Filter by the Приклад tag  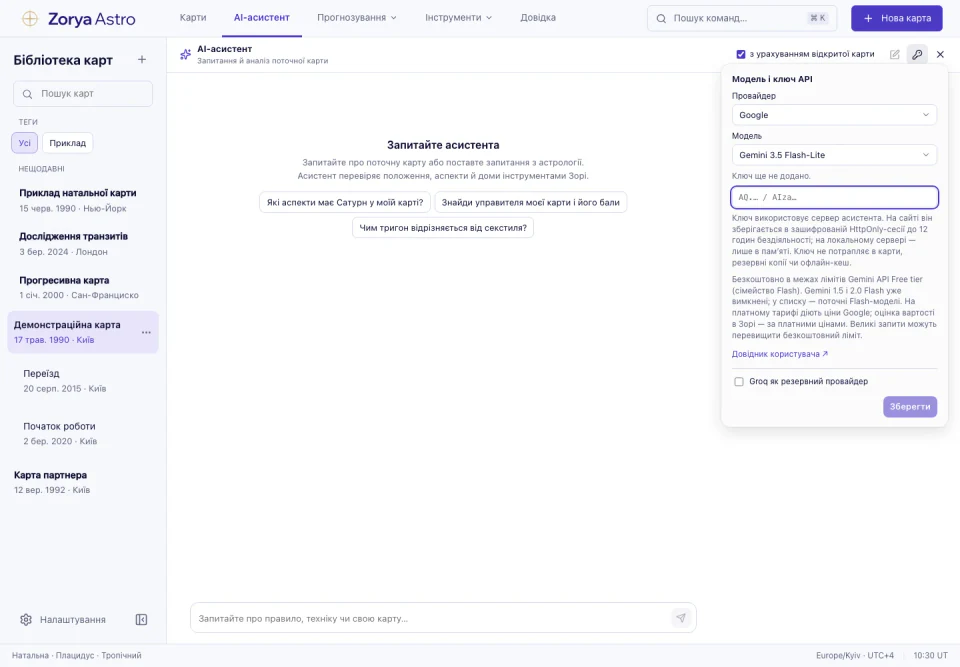pyautogui.click(x=67, y=143)
